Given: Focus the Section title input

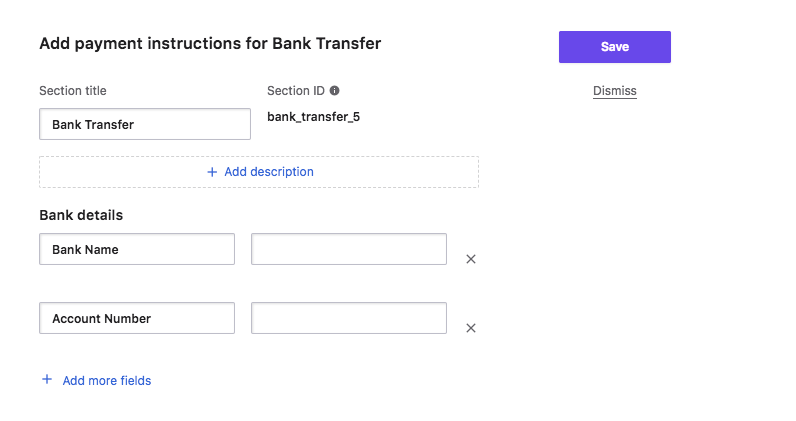Looking at the screenshot, I should pyautogui.click(x=145, y=124).
